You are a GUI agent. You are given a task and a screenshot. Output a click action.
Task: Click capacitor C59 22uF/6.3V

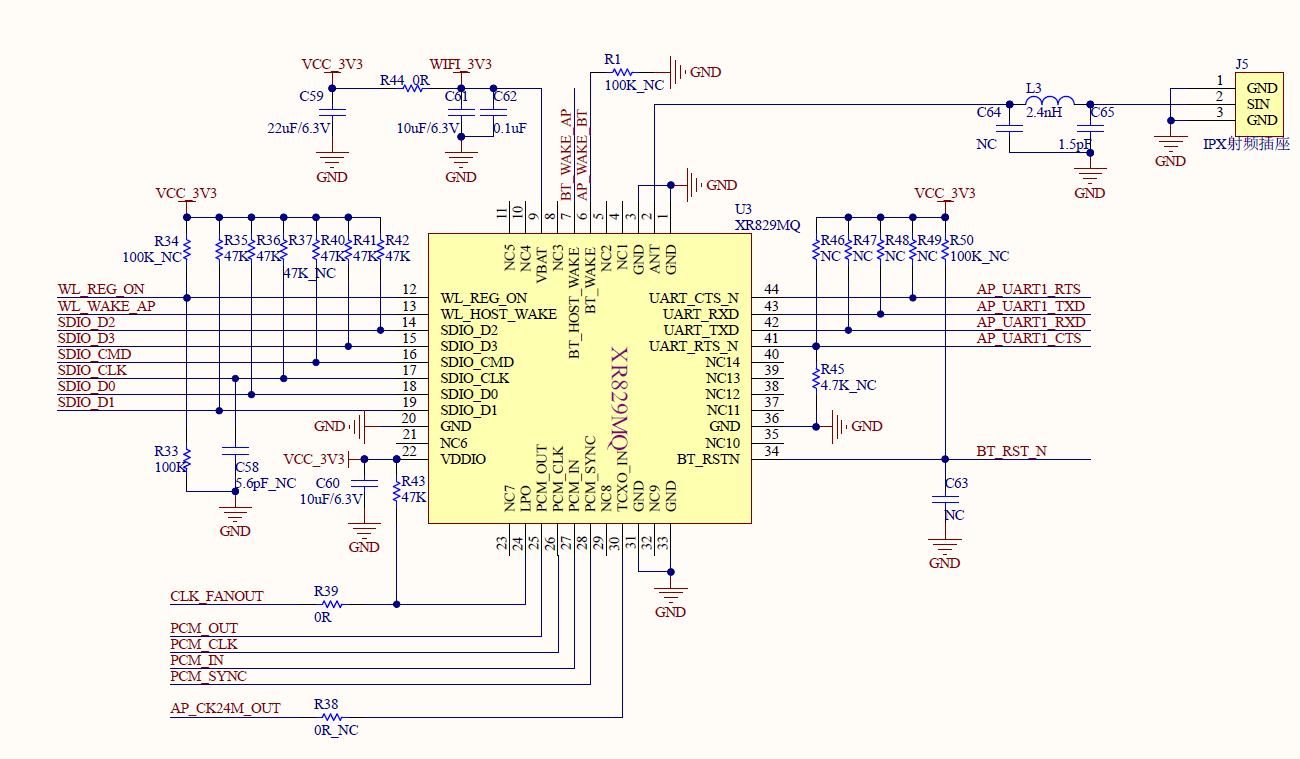pos(332,112)
